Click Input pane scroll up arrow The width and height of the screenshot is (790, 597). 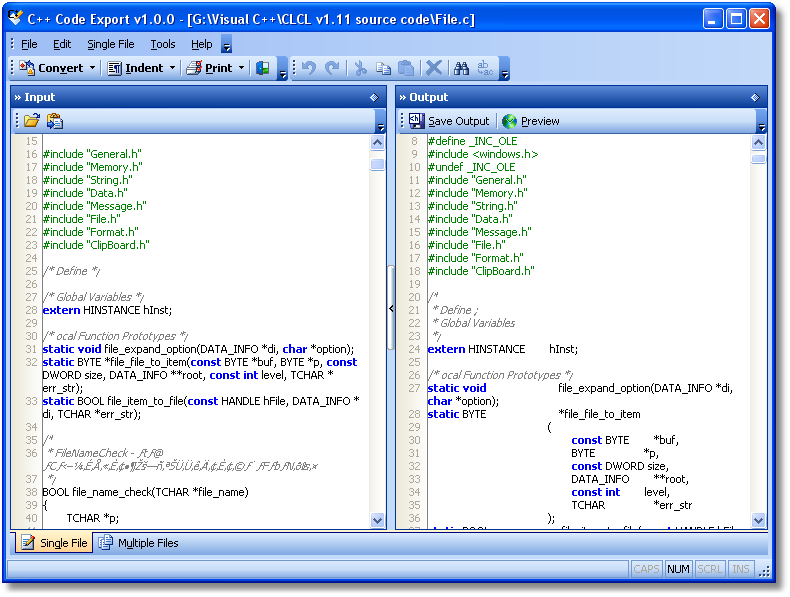[377, 143]
